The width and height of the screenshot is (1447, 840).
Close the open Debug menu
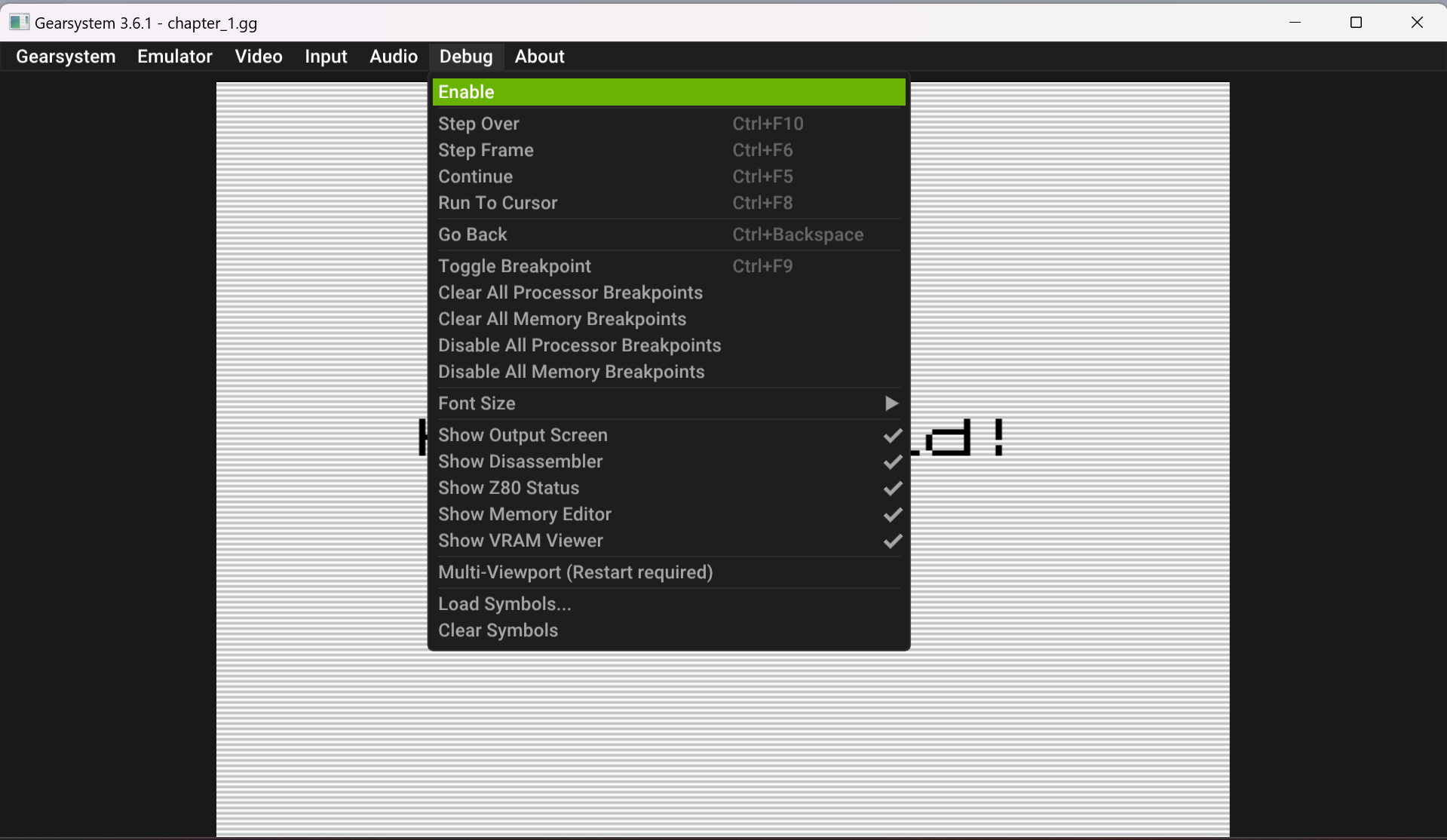(466, 57)
